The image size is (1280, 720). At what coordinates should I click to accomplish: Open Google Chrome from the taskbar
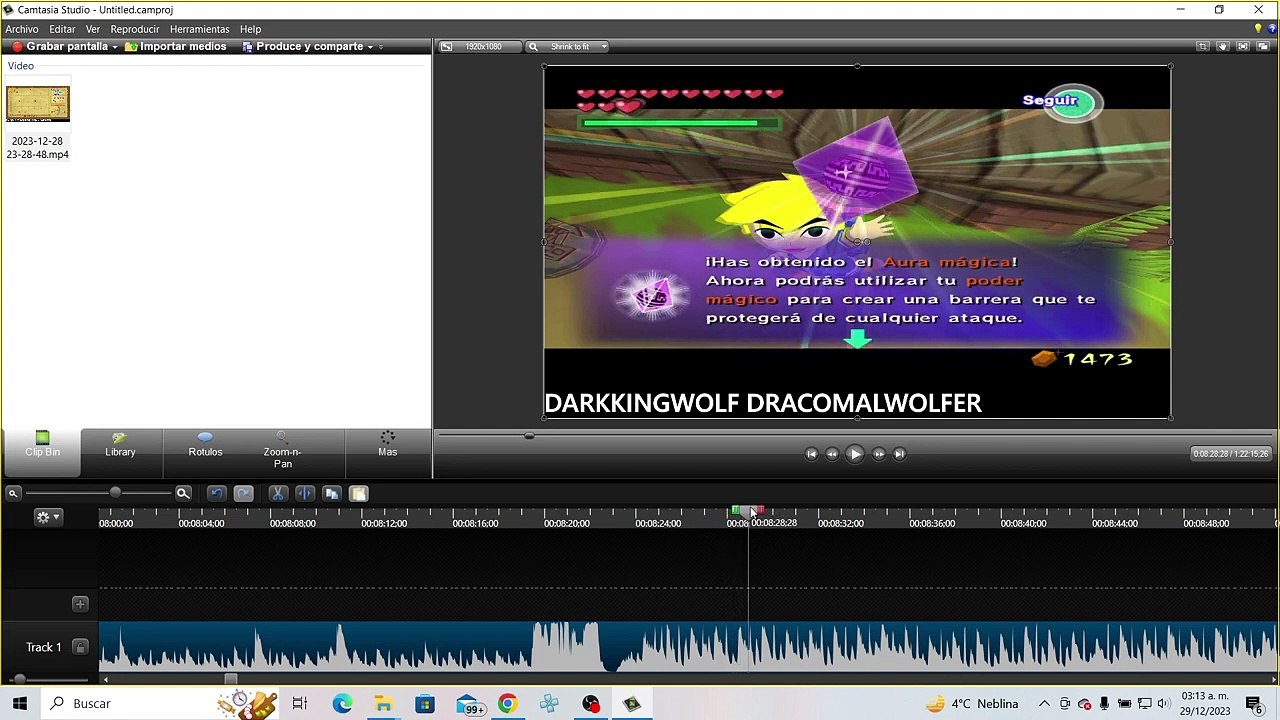click(x=507, y=704)
